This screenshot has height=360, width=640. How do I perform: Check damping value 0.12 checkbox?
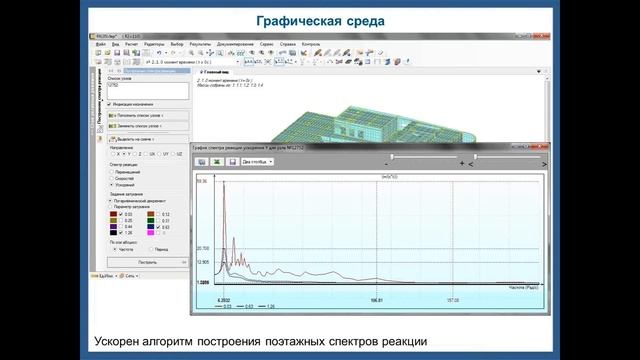tap(158, 214)
